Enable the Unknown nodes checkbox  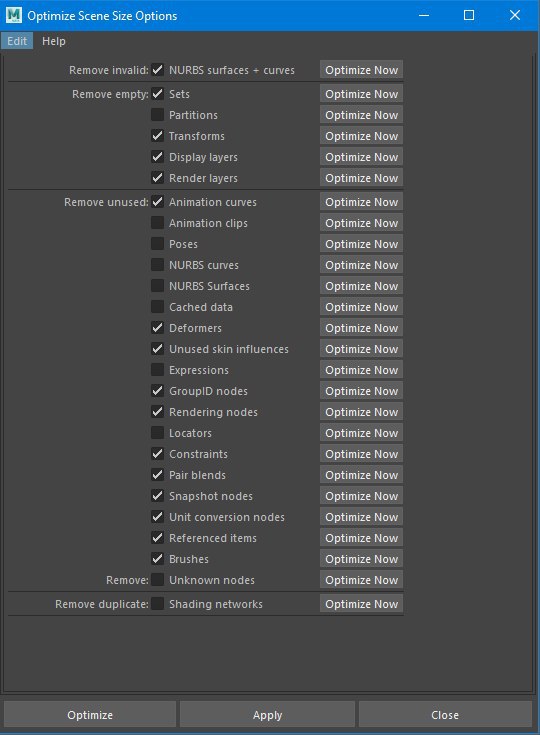click(x=158, y=580)
